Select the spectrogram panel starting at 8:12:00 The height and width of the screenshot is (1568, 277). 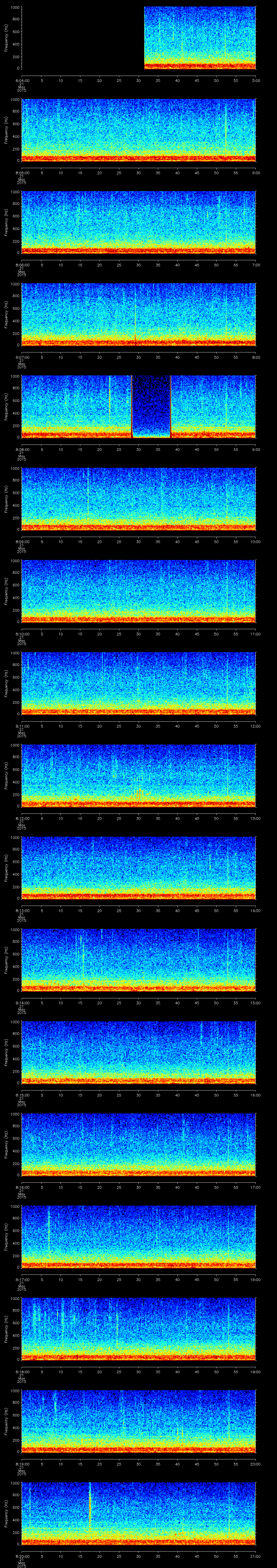pyautogui.click(x=138, y=775)
